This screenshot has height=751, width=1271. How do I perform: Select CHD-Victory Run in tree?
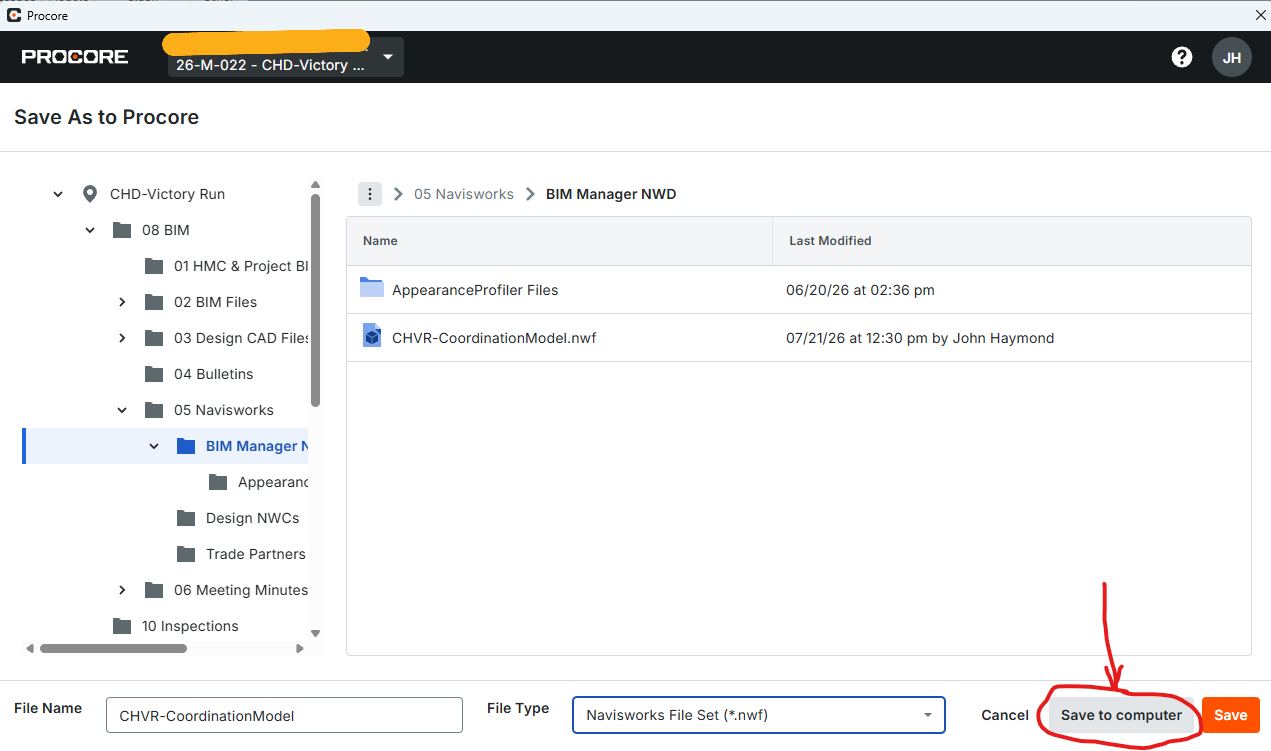[x=167, y=194]
